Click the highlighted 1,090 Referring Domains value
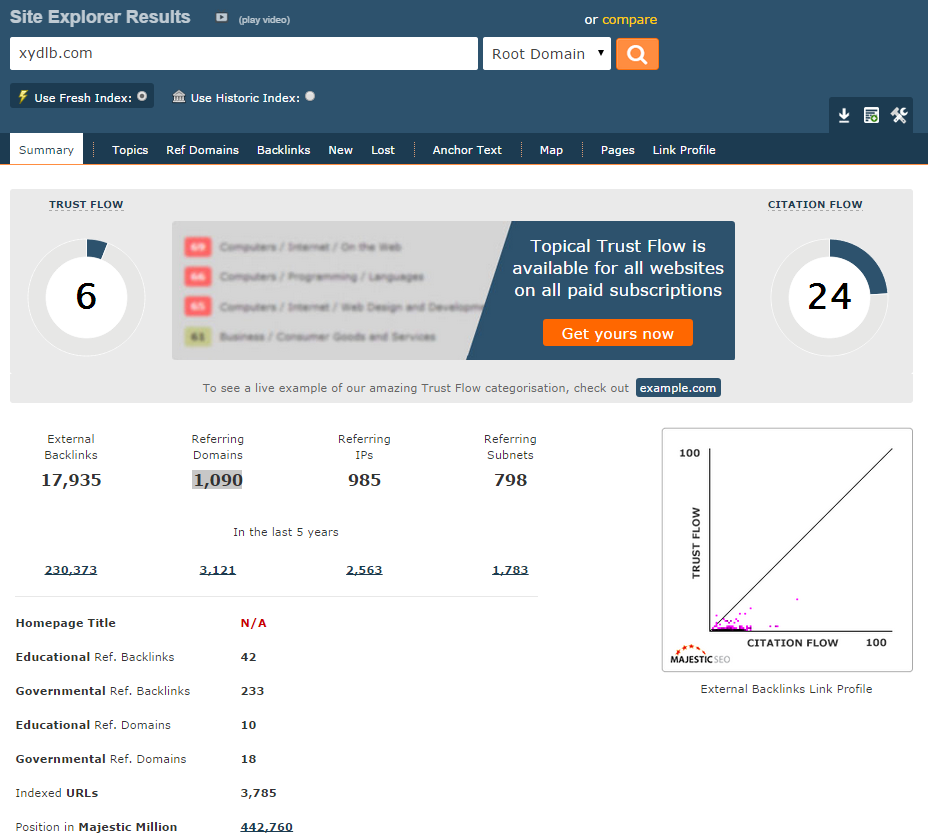This screenshot has height=836, width=928. [x=217, y=480]
